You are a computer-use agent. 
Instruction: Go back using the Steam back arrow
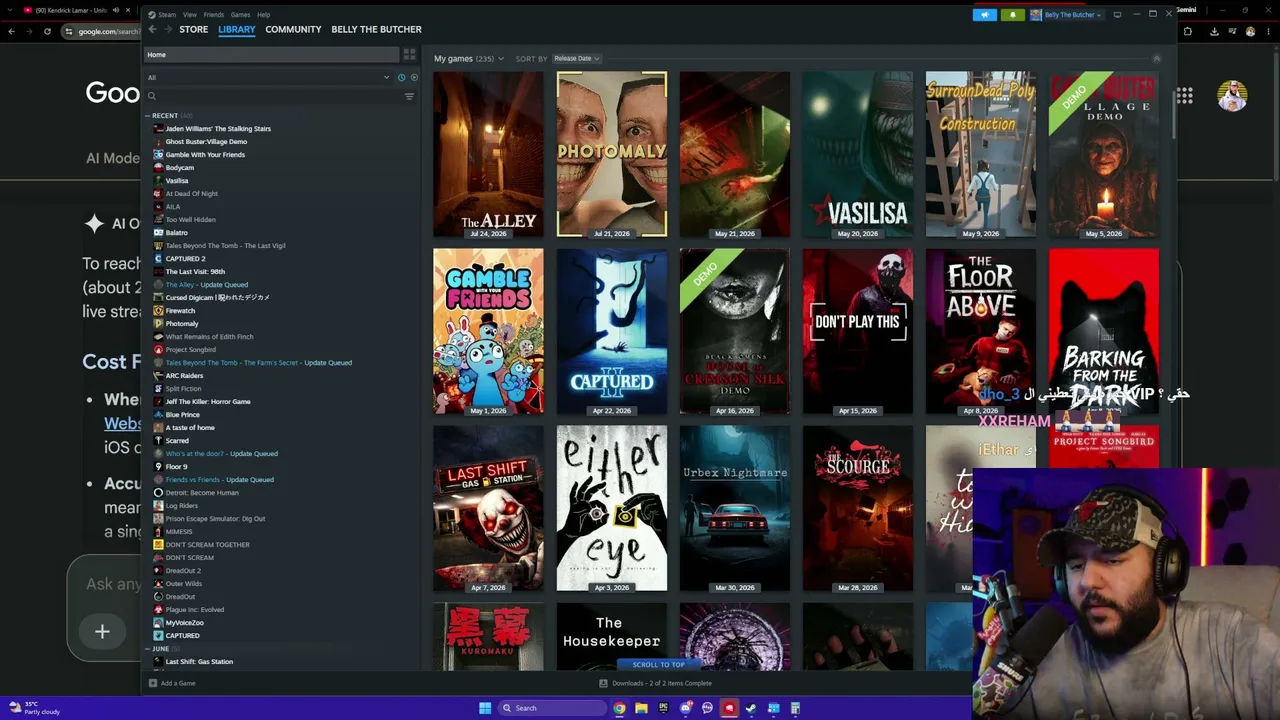[152, 30]
